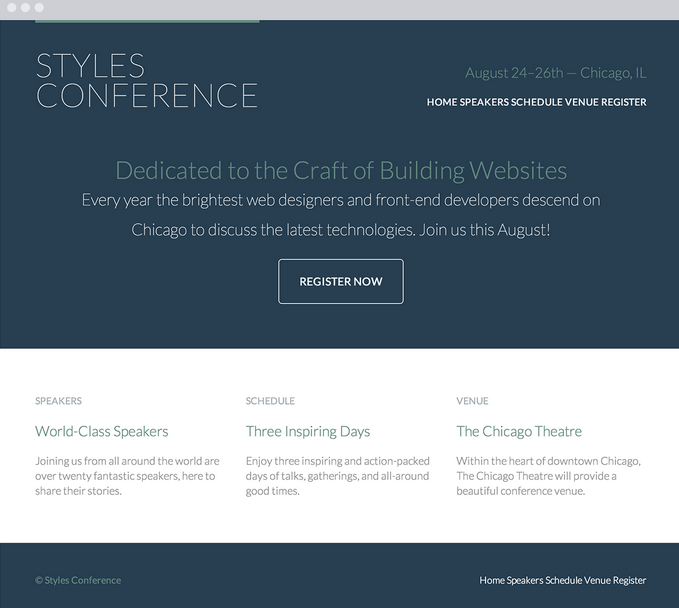Click the SPEAKERS section label

point(58,401)
